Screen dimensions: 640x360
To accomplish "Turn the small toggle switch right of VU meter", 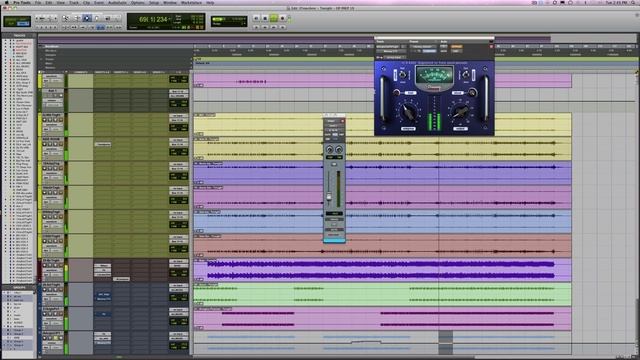I will point(466,75).
